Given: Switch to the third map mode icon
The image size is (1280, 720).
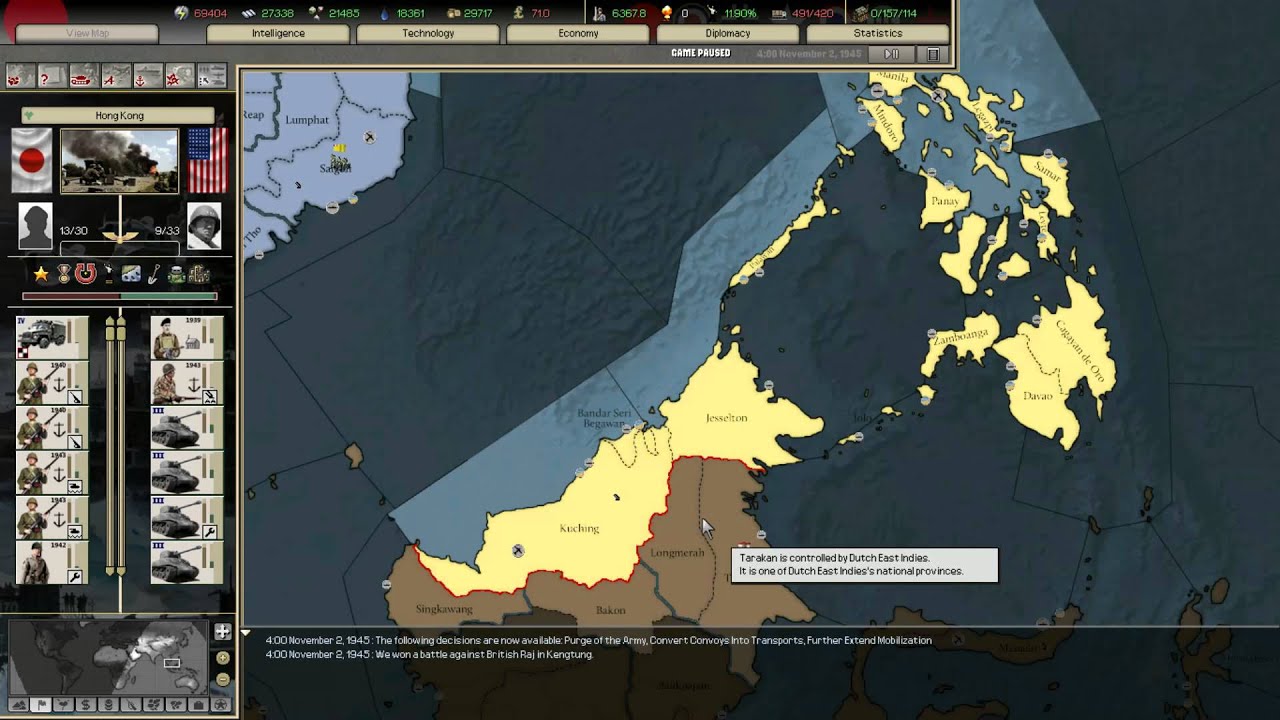Looking at the screenshot, I should [x=63, y=705].
